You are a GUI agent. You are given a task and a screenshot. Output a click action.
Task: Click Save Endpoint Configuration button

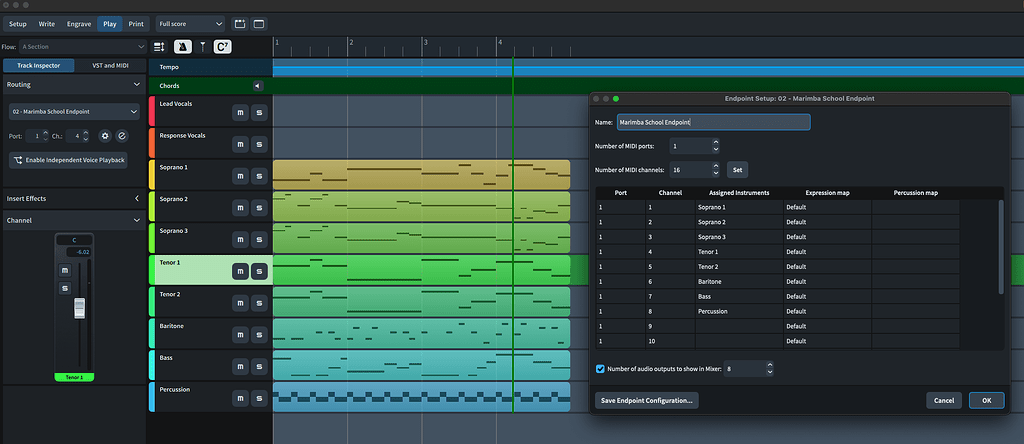tap(647, 400)
